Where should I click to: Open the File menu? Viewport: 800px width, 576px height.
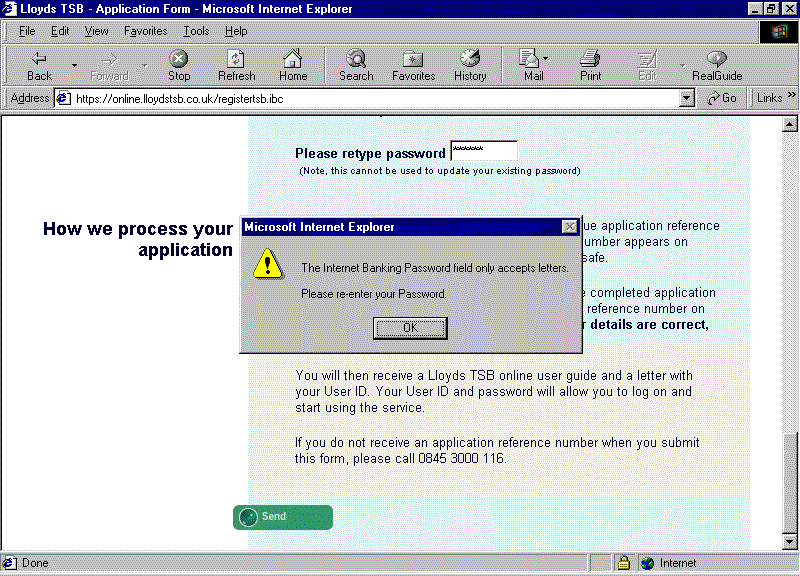pyautogui.click(x=27, y=31)
